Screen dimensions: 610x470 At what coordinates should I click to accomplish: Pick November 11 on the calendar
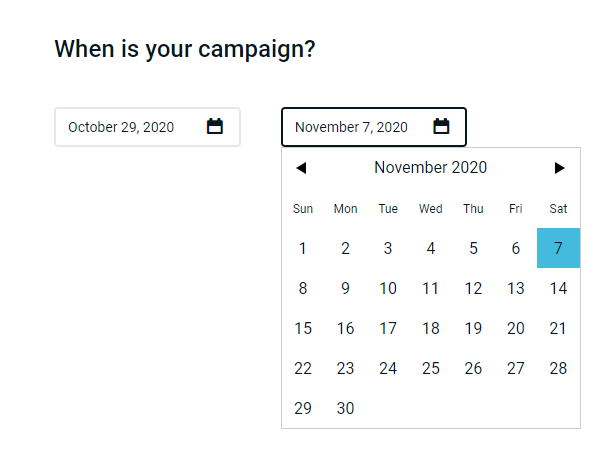pos(431,288)
